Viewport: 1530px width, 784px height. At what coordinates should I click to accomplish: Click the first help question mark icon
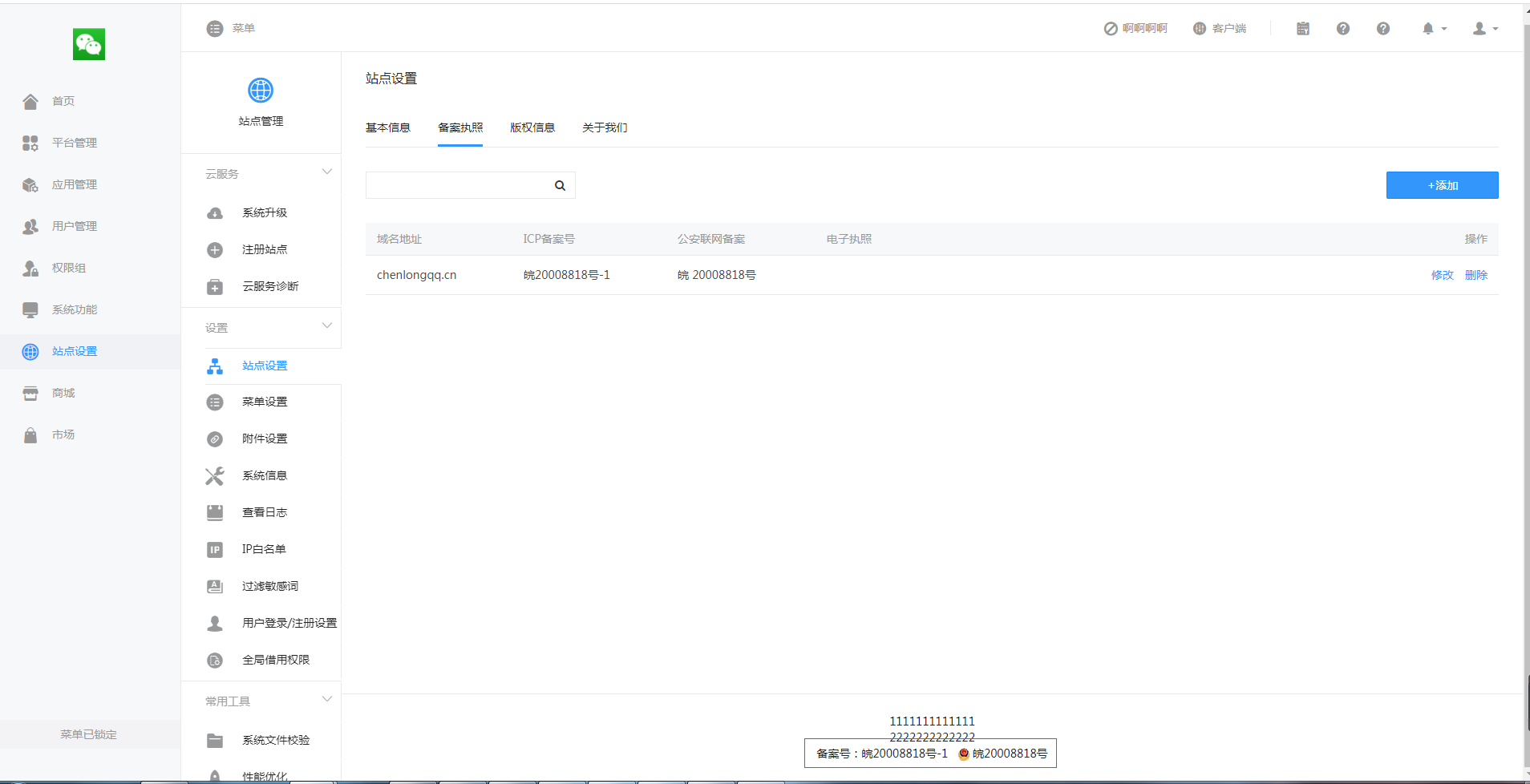pos(1343,29)
